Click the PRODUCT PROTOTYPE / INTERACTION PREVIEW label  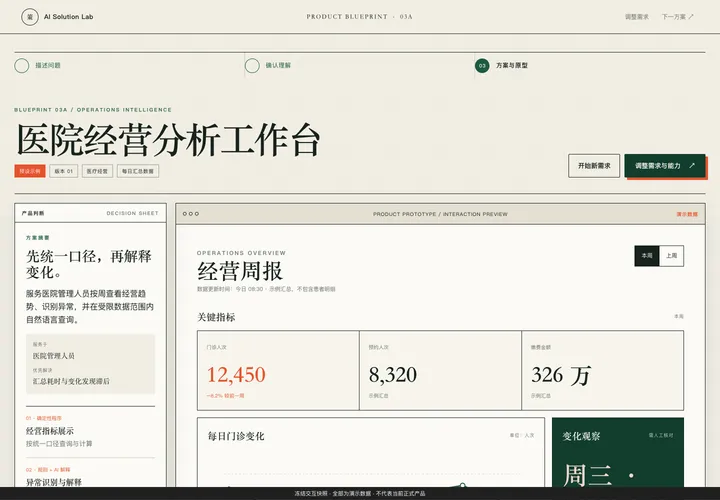(x=440, y=214)
